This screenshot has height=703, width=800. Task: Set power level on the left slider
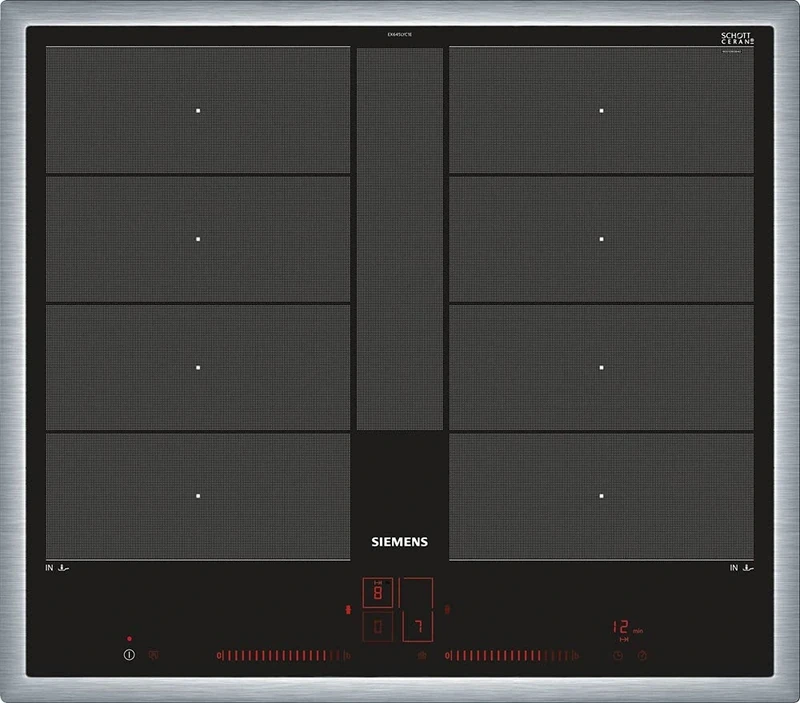point(282,656)
